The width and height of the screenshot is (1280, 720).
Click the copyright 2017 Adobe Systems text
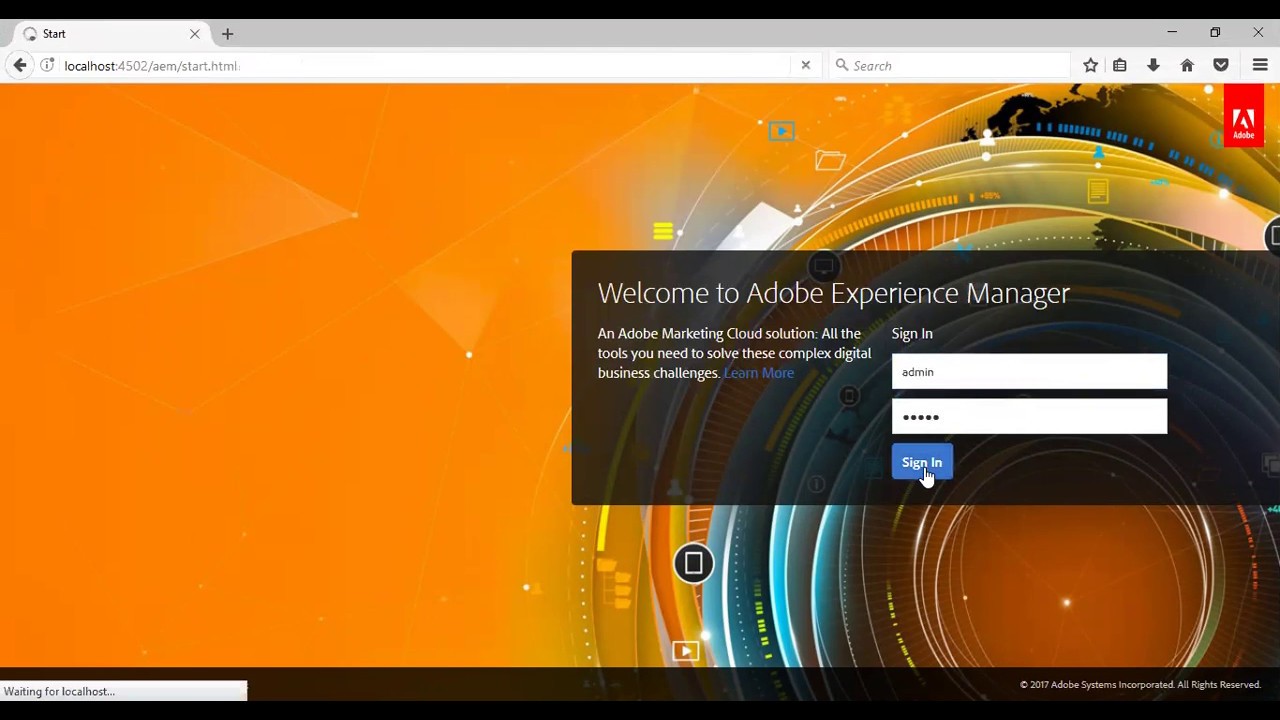tap(1140, 685)
